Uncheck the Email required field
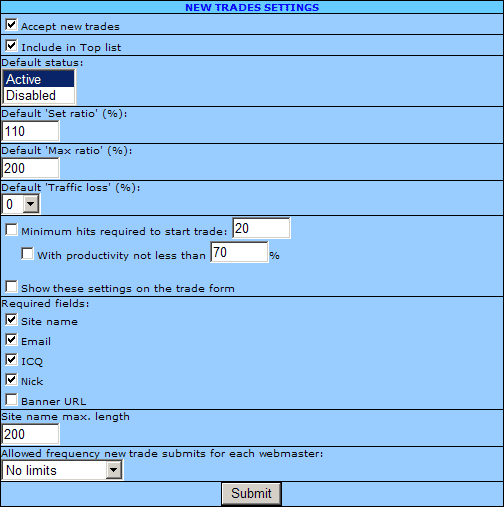504x507 pixels. (x=11, y=340)
